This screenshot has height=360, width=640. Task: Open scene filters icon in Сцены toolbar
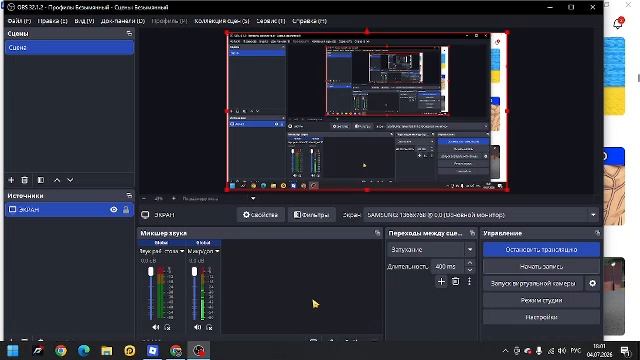click(41, 180)
